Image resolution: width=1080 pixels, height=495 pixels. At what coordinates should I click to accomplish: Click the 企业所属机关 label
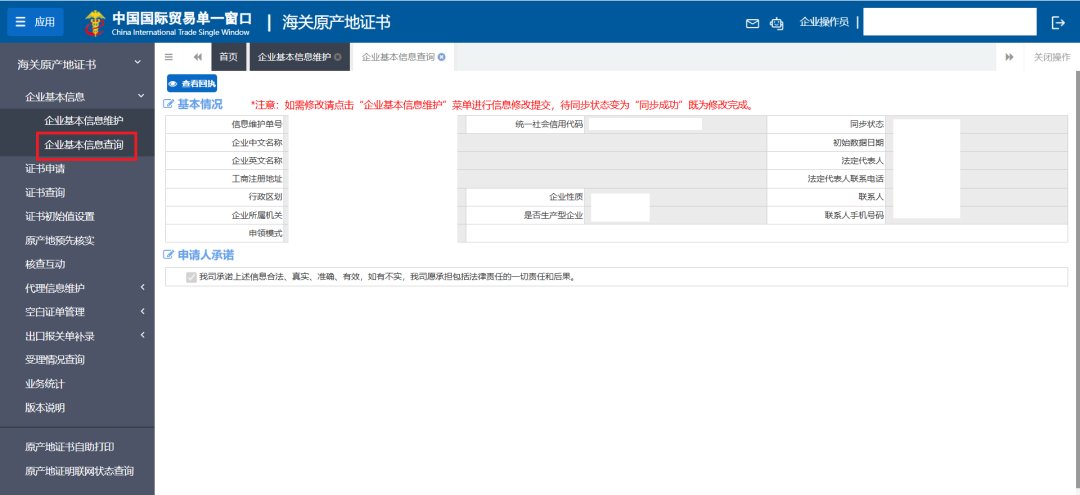[257, 215]
